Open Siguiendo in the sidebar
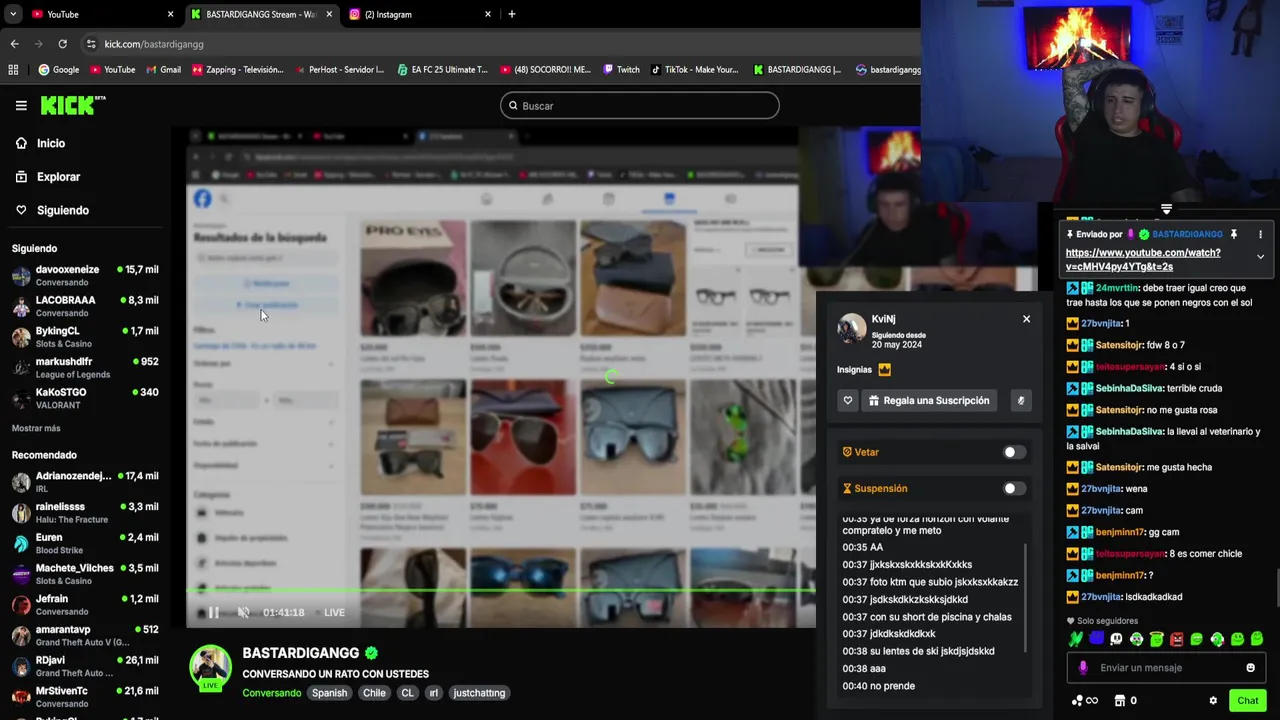Screen dimensions: 1280x720 click(x=51, y=210)
